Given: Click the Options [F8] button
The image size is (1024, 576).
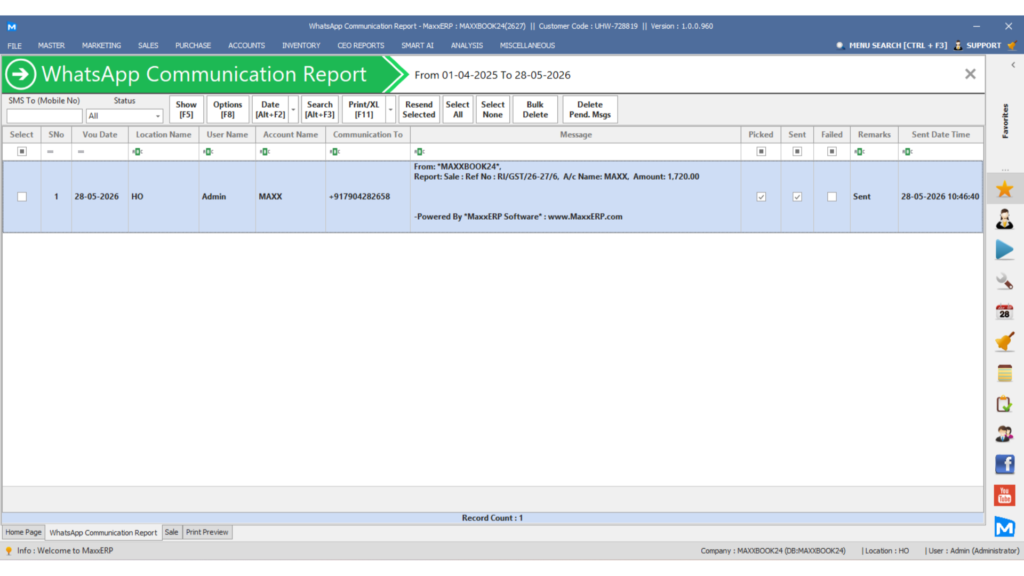Looking at the screenshot, I should (227, 110).
